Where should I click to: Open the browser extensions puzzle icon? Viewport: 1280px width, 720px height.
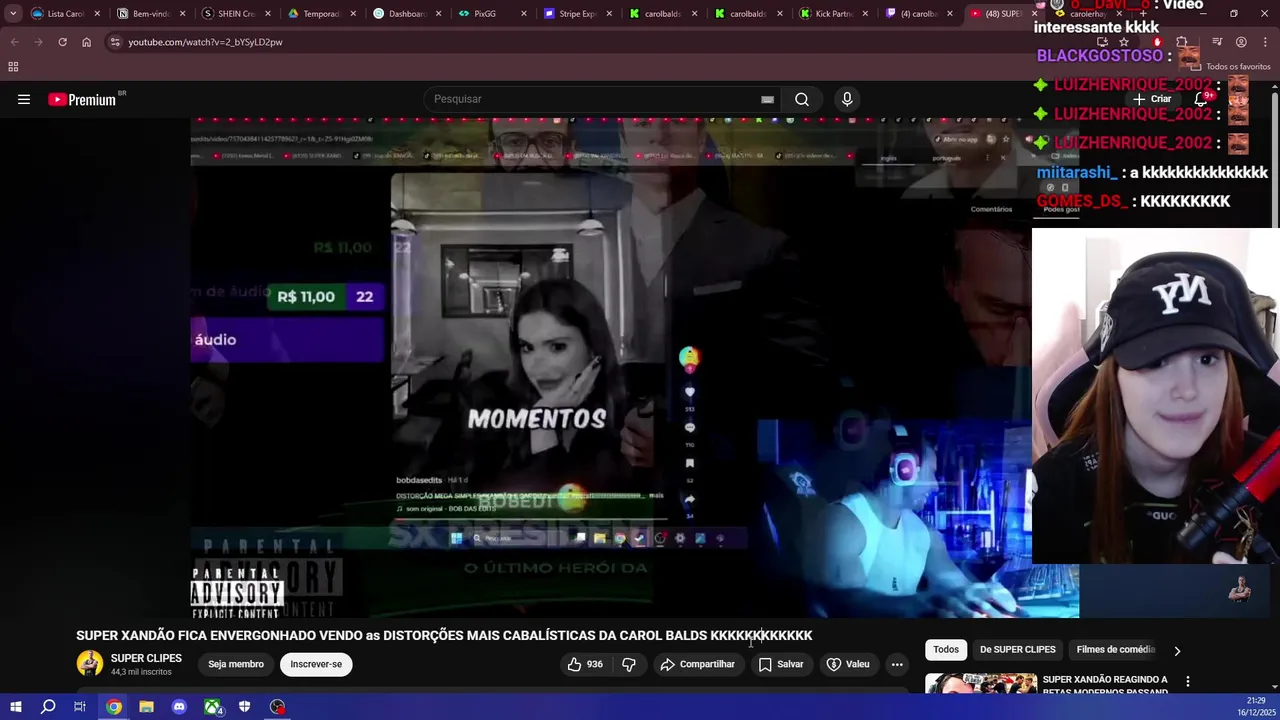(x=1182, y=42)
